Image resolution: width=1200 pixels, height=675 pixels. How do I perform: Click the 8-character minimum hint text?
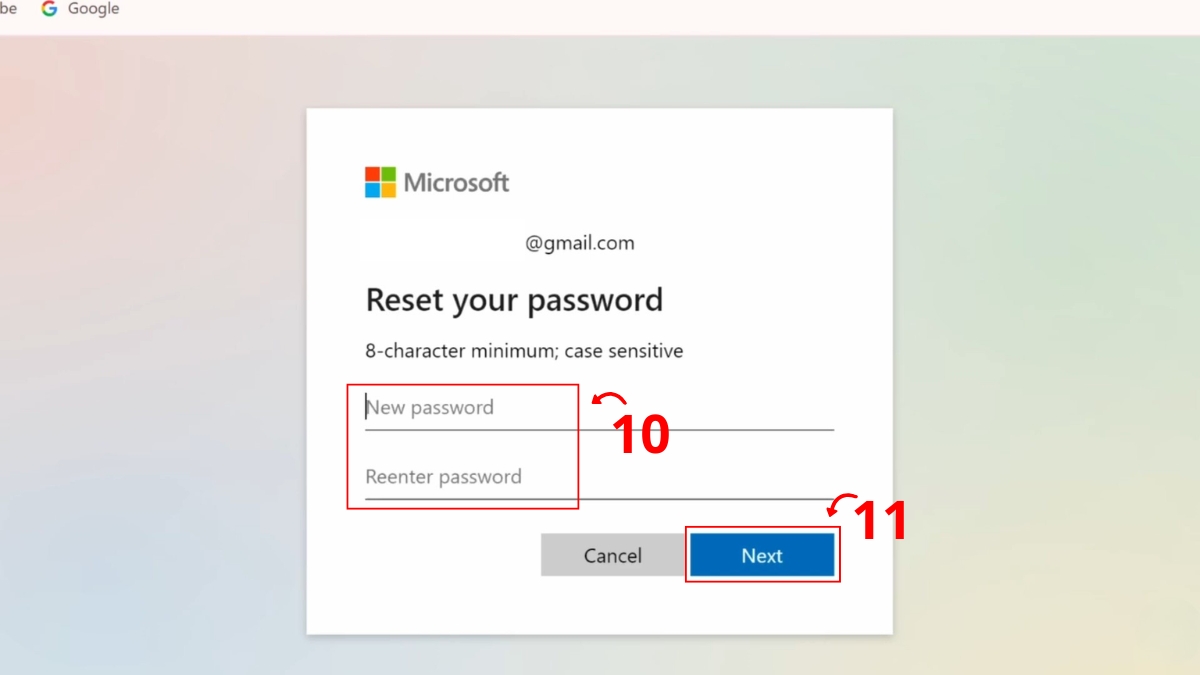[x=524, y=351]
